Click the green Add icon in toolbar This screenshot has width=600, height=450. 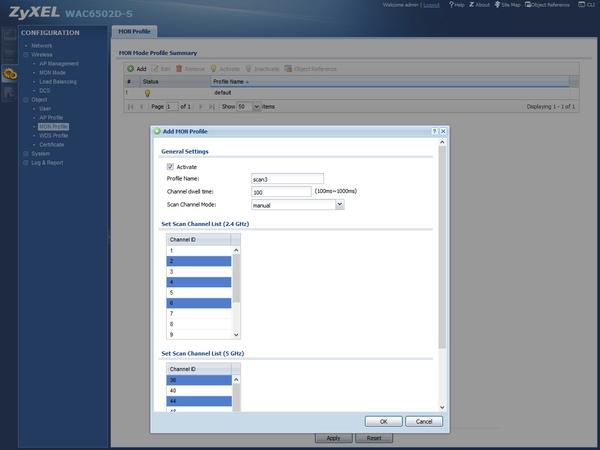[x=130, y=69]
